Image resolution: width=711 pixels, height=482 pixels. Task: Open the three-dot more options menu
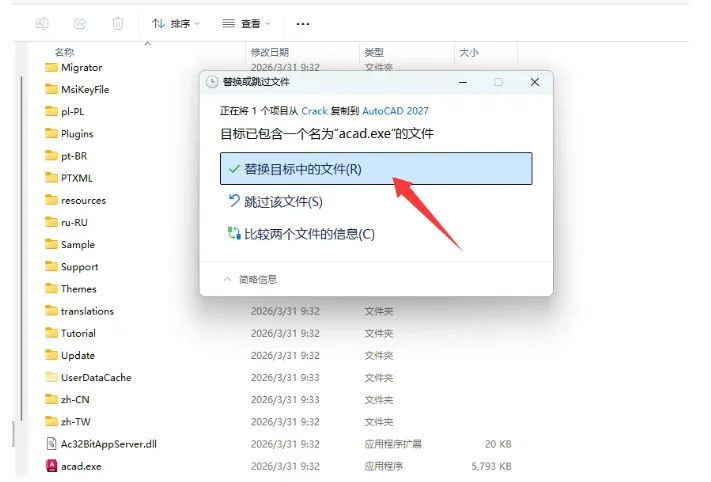pyautogui.click(x=303, y=24)
